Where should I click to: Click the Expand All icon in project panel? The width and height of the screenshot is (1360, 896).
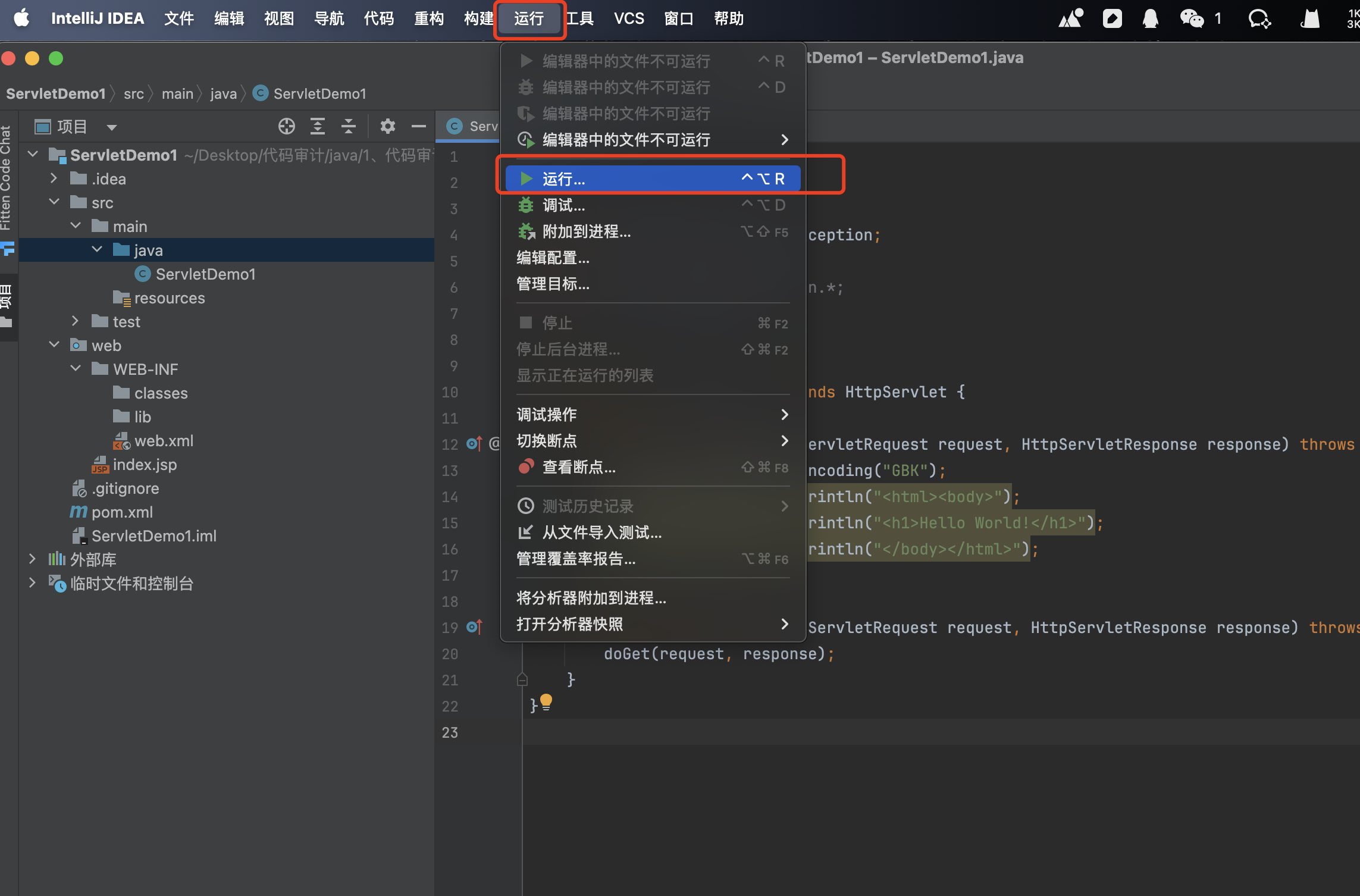(x=318, y=126)
